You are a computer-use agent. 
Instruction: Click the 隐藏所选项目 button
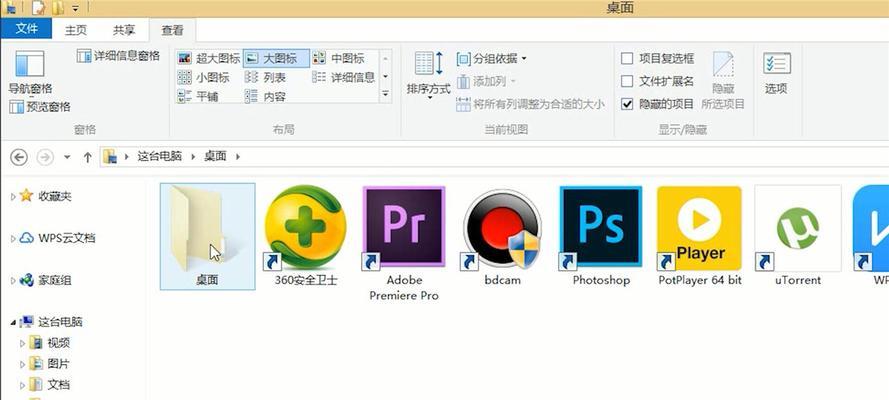(x=723, y=80)
